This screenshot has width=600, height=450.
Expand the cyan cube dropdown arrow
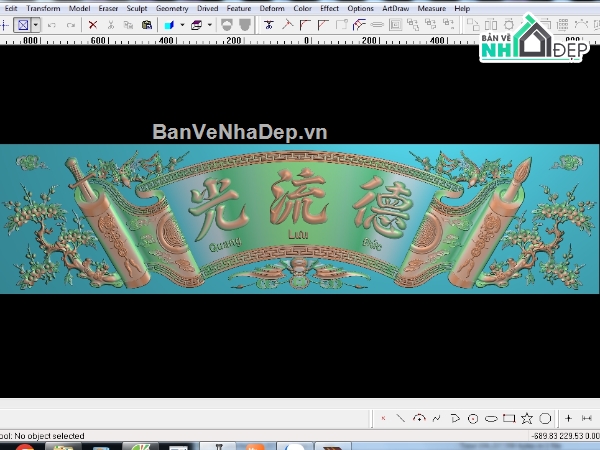click(182, 25)
